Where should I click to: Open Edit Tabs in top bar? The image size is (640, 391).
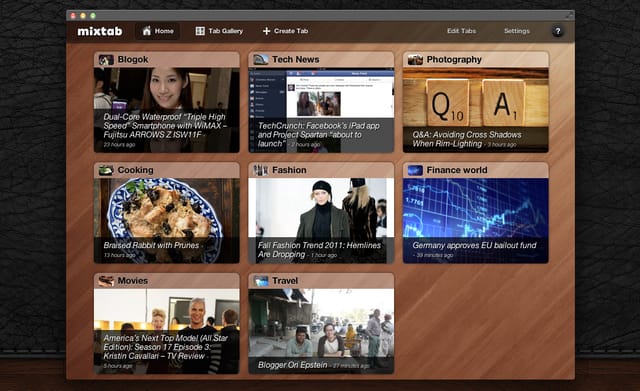[x=461, y=31]
